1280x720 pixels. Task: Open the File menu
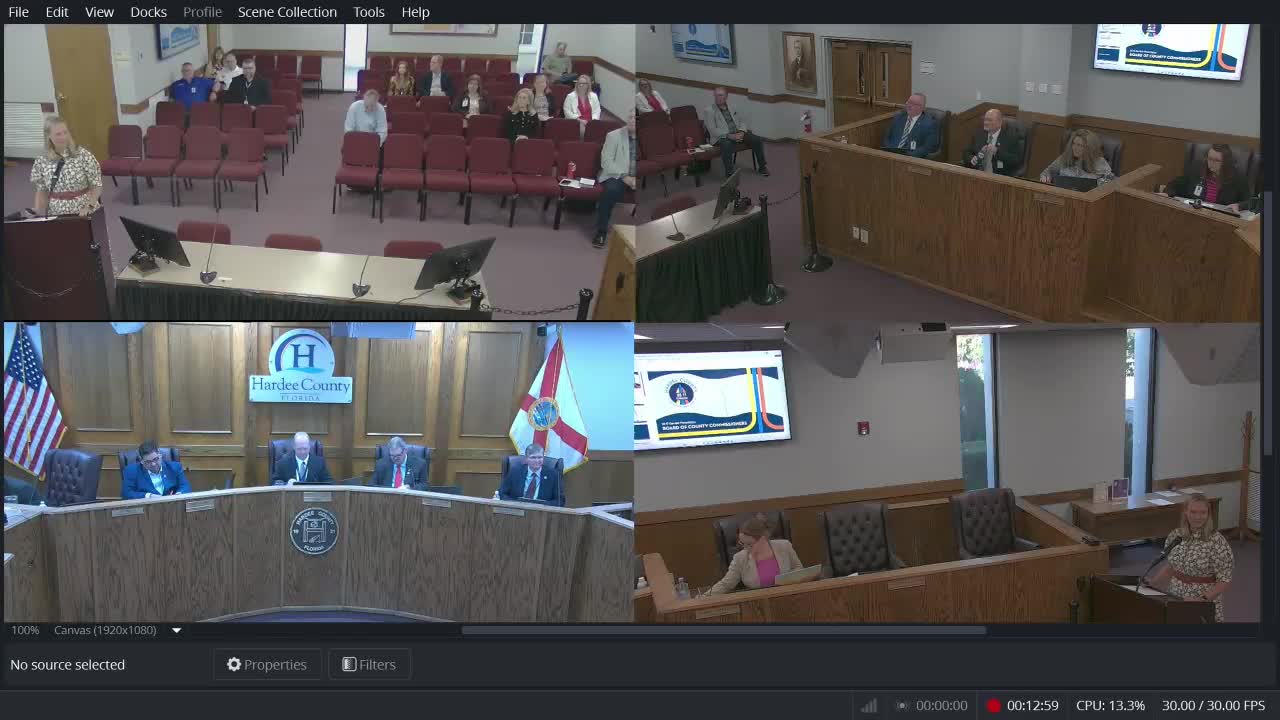tap(18, 12)
